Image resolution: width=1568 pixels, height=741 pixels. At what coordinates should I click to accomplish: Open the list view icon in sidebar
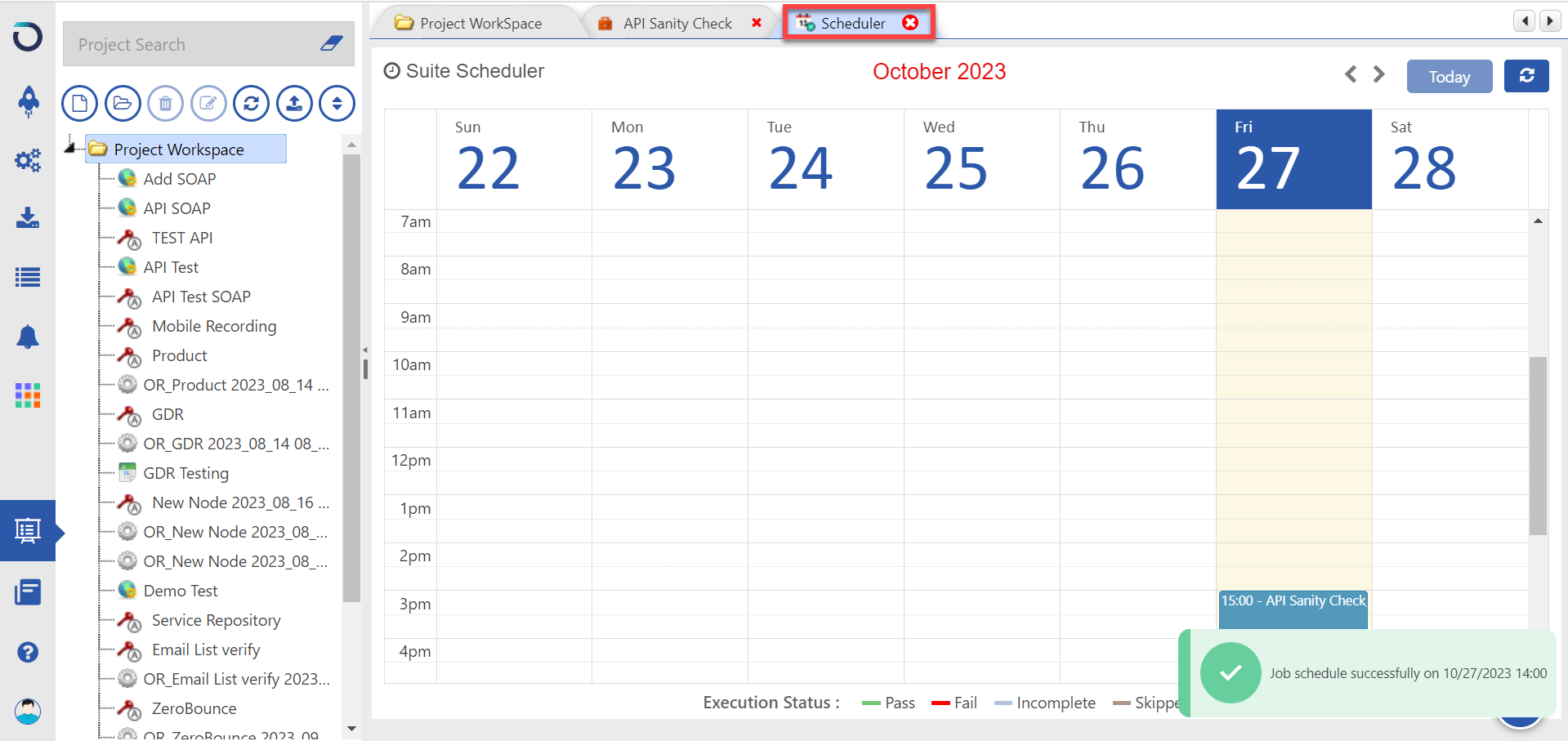point(28,278)
